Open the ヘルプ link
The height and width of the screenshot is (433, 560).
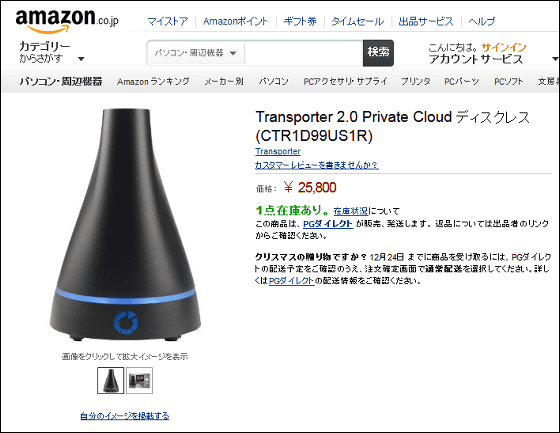click(x=482, y=21)
